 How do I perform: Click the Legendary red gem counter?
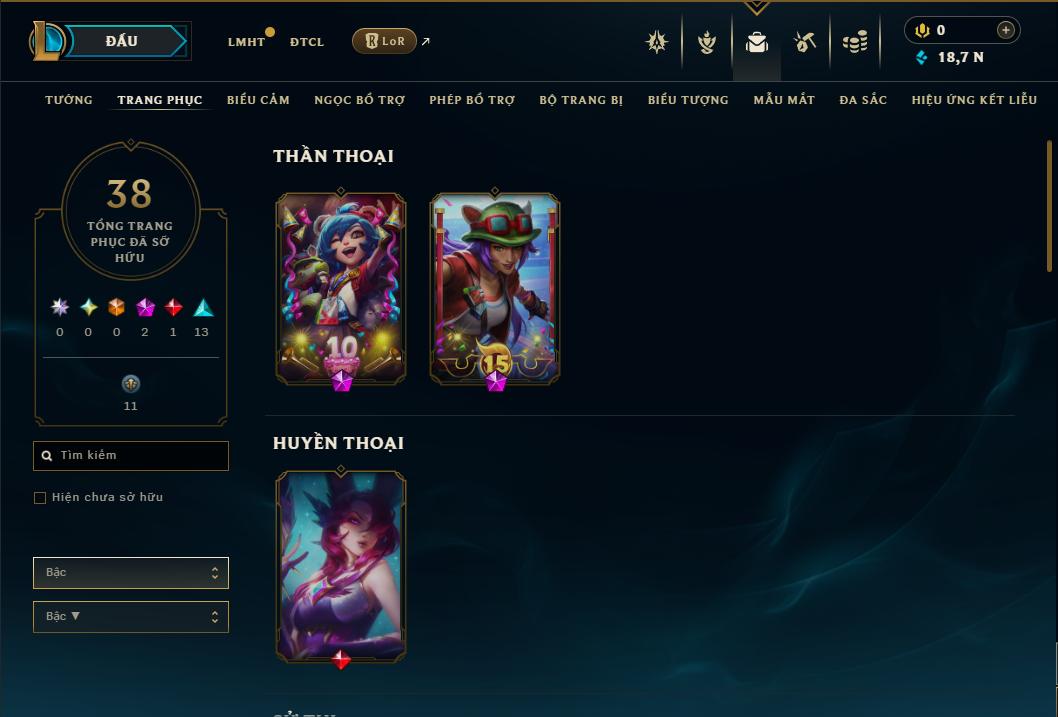tap(173, 317)
